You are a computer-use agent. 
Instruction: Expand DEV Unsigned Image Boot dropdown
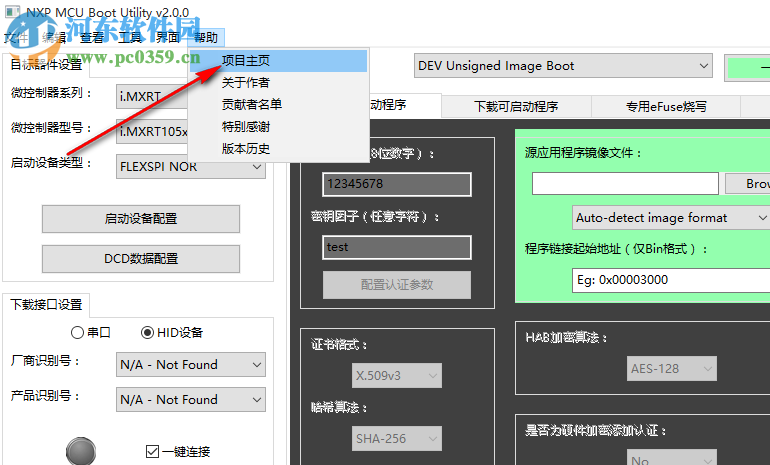(563, 66)
